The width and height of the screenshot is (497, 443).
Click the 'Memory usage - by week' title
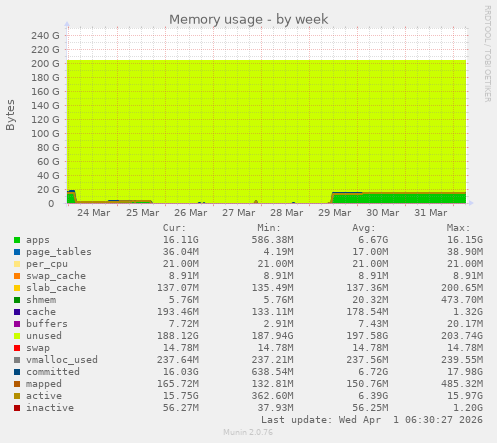248,20
